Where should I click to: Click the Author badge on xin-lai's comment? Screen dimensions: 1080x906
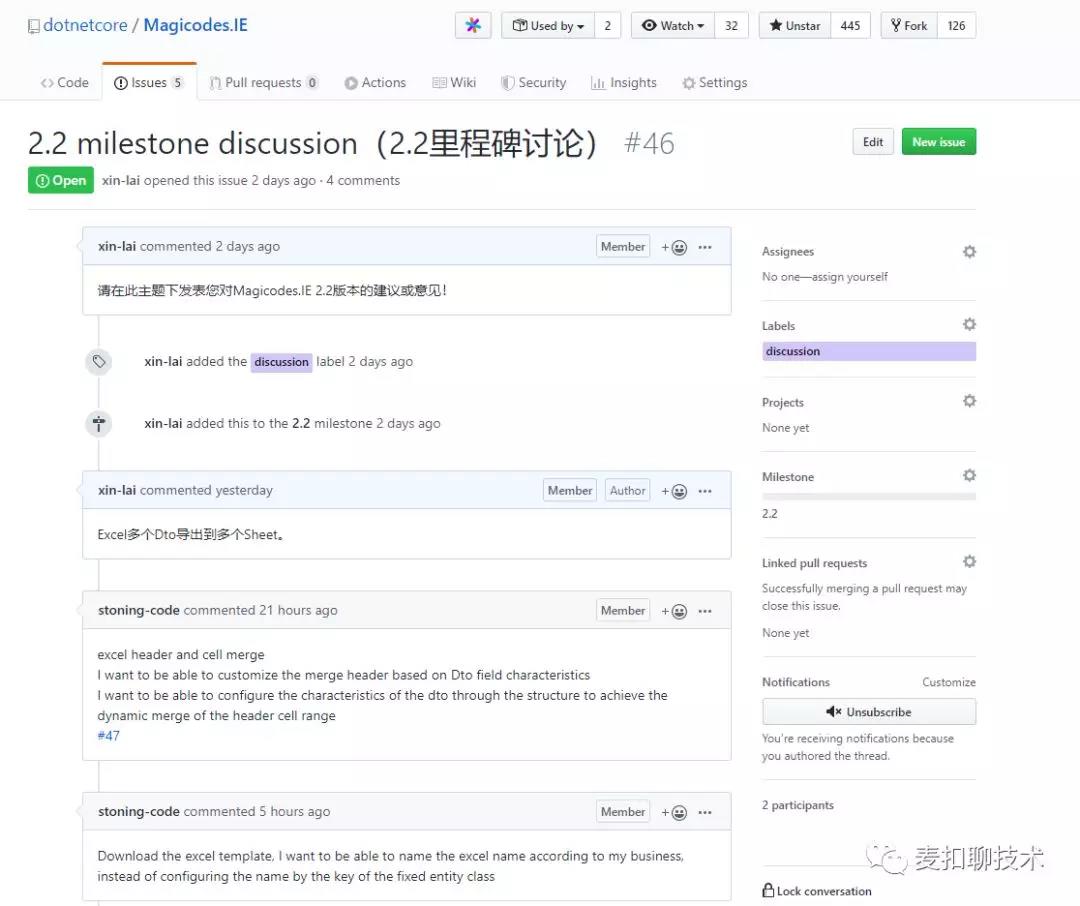627,491
